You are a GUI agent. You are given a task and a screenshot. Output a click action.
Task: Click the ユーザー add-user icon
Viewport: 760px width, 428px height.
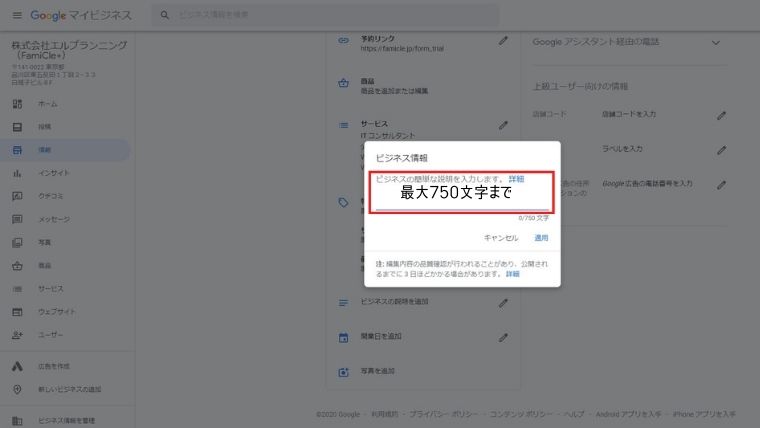pos(17,335)
